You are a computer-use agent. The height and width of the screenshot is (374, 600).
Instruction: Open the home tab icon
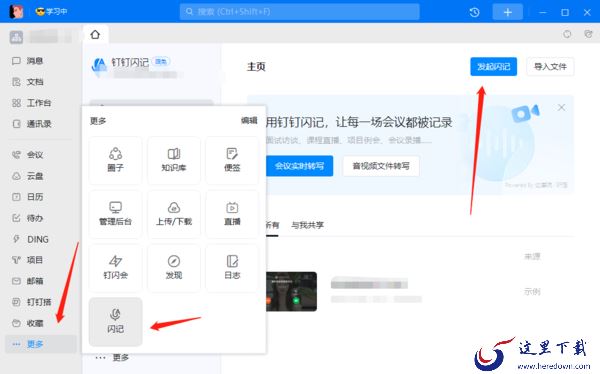click(x=95, y=35)
